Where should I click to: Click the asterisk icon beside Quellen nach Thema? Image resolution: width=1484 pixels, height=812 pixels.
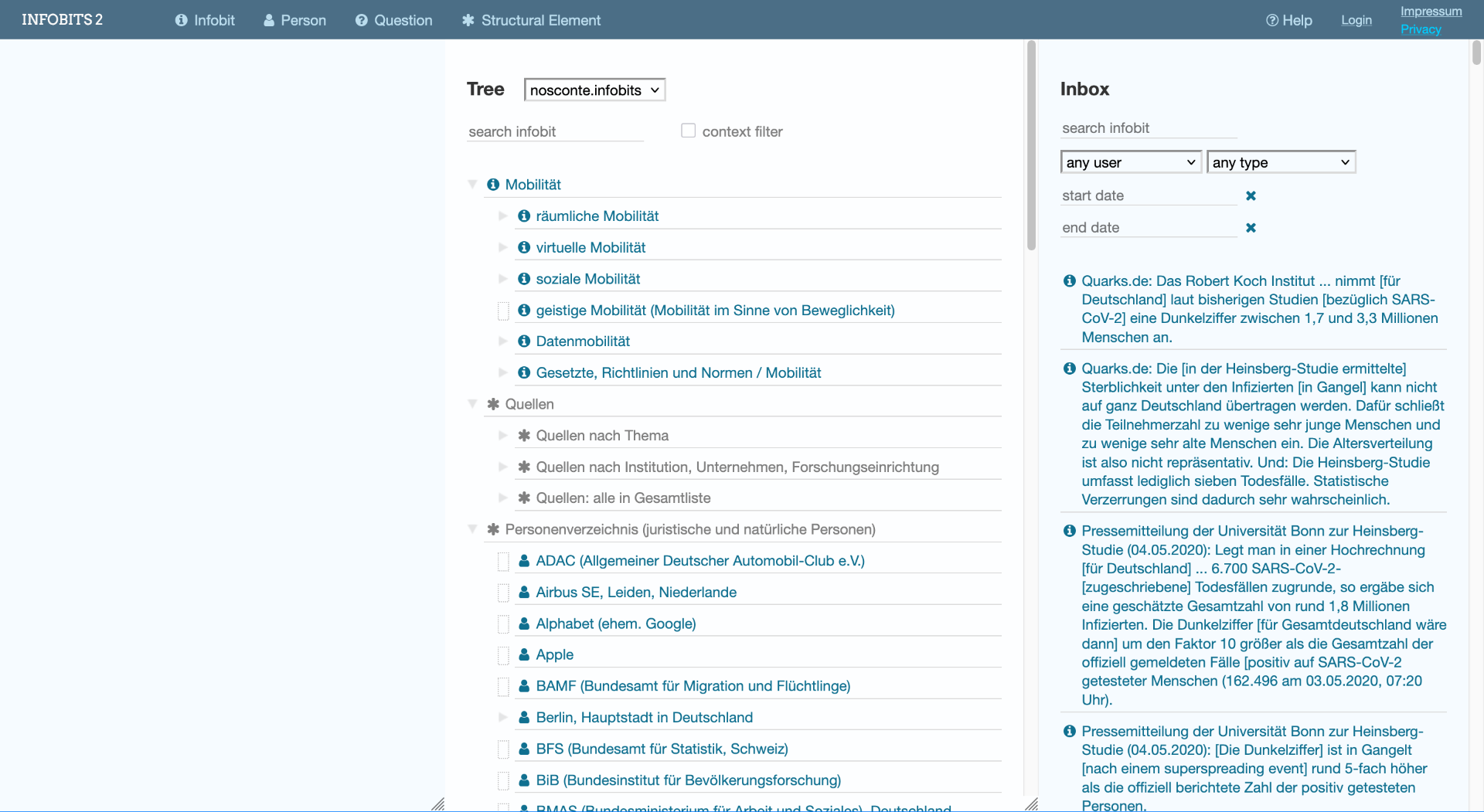[524, 436]
